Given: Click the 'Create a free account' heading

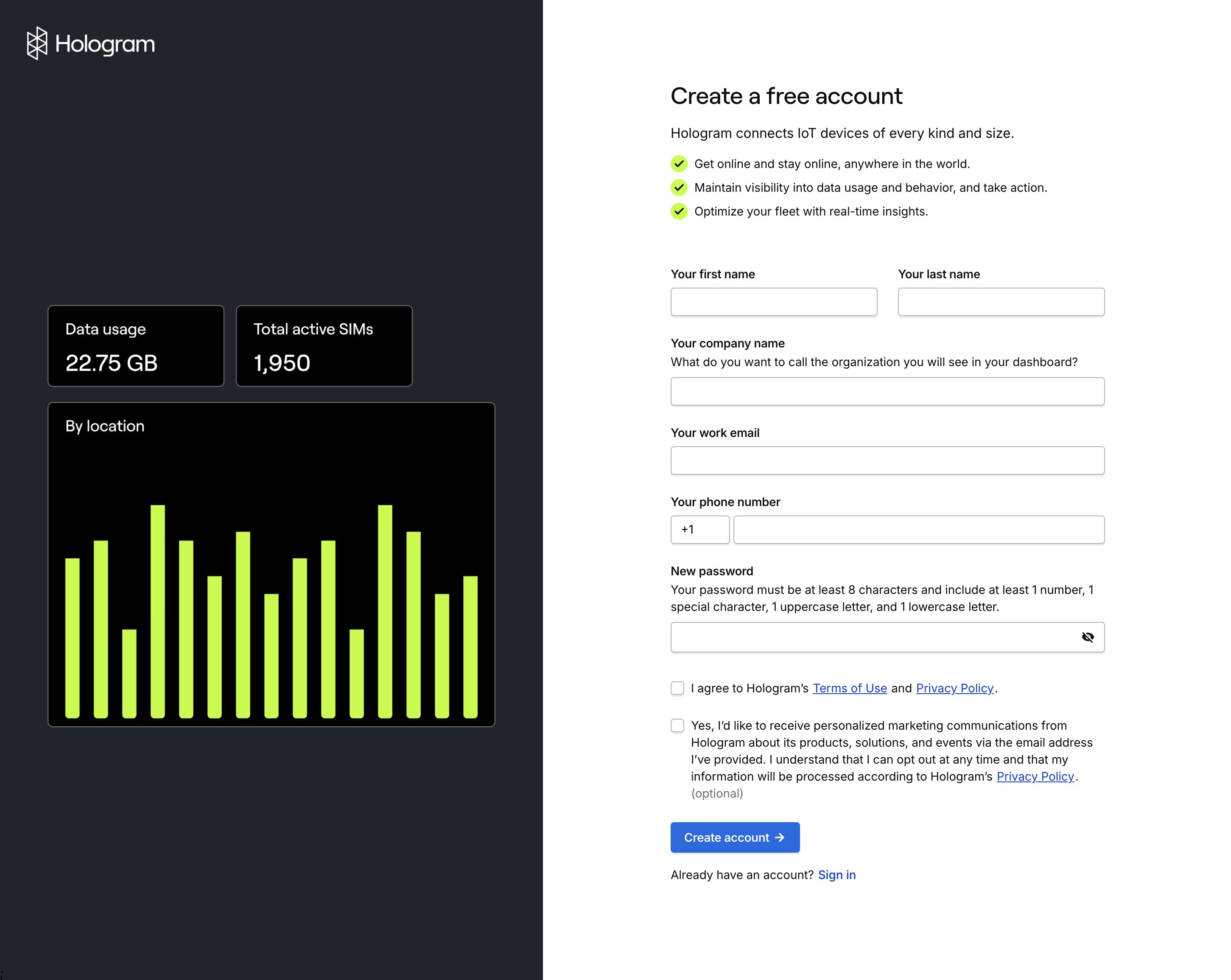Looking at the screenshot, I should click(x=786, y=96).
